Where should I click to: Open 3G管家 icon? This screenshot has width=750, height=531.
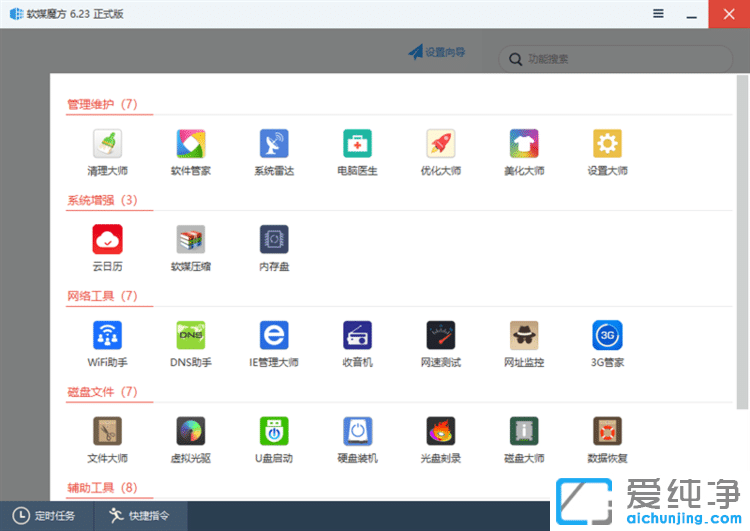click(607, 335)
